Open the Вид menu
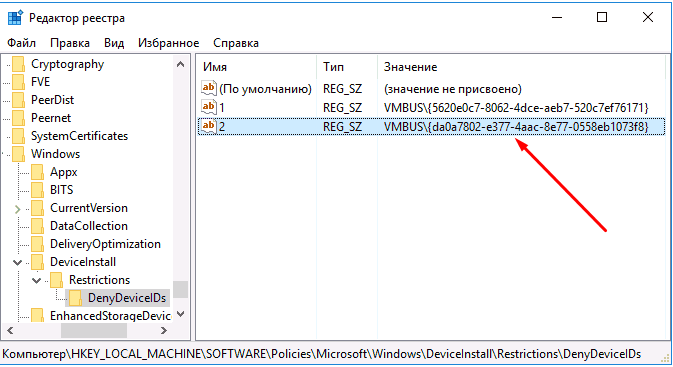The width and height of the screenshot is (673, 367). click(x=114, y=43)
